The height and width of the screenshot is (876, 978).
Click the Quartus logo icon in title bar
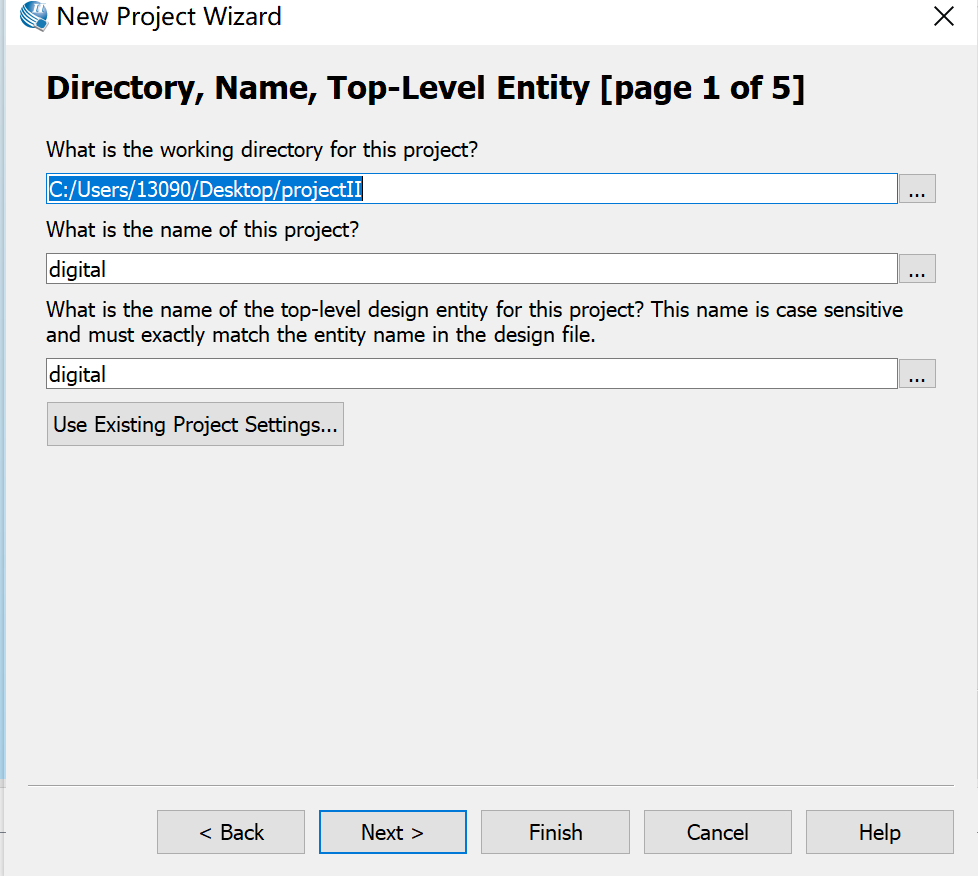pos(34,17)
